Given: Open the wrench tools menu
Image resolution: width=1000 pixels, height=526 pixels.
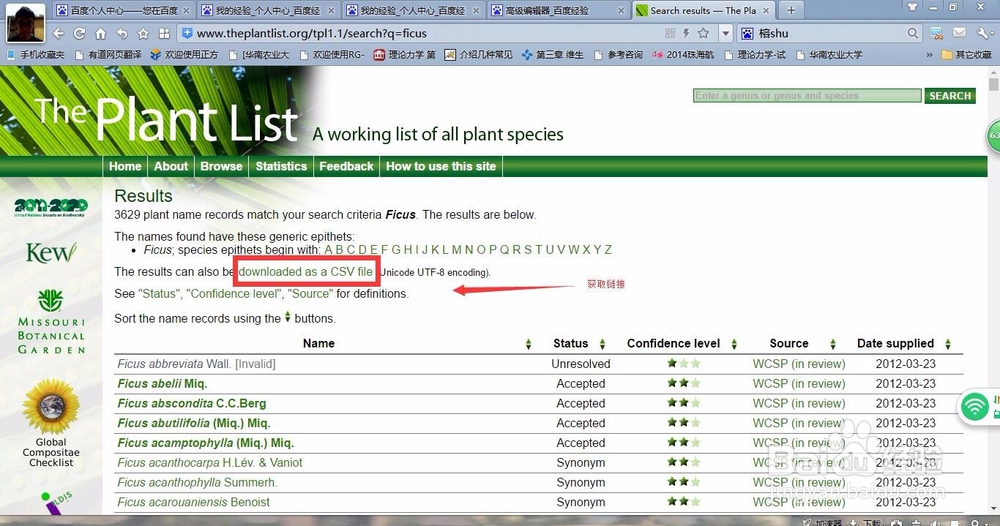Looking at the screenshot, I should pos(983,33).
